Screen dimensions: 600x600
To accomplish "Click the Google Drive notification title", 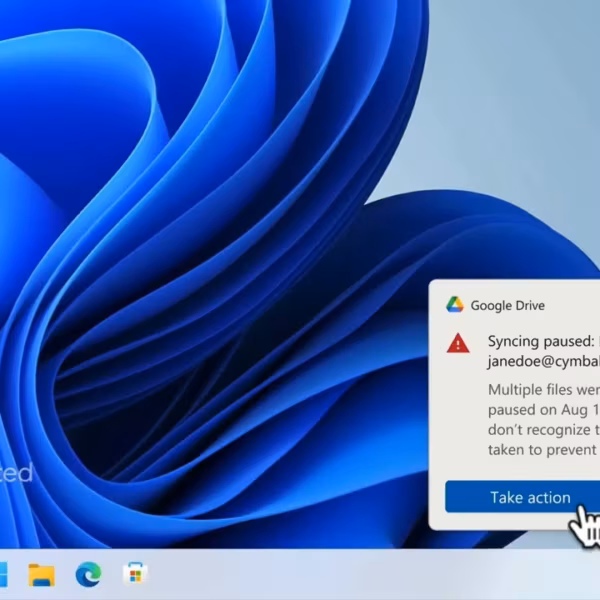I will [507, 305].
